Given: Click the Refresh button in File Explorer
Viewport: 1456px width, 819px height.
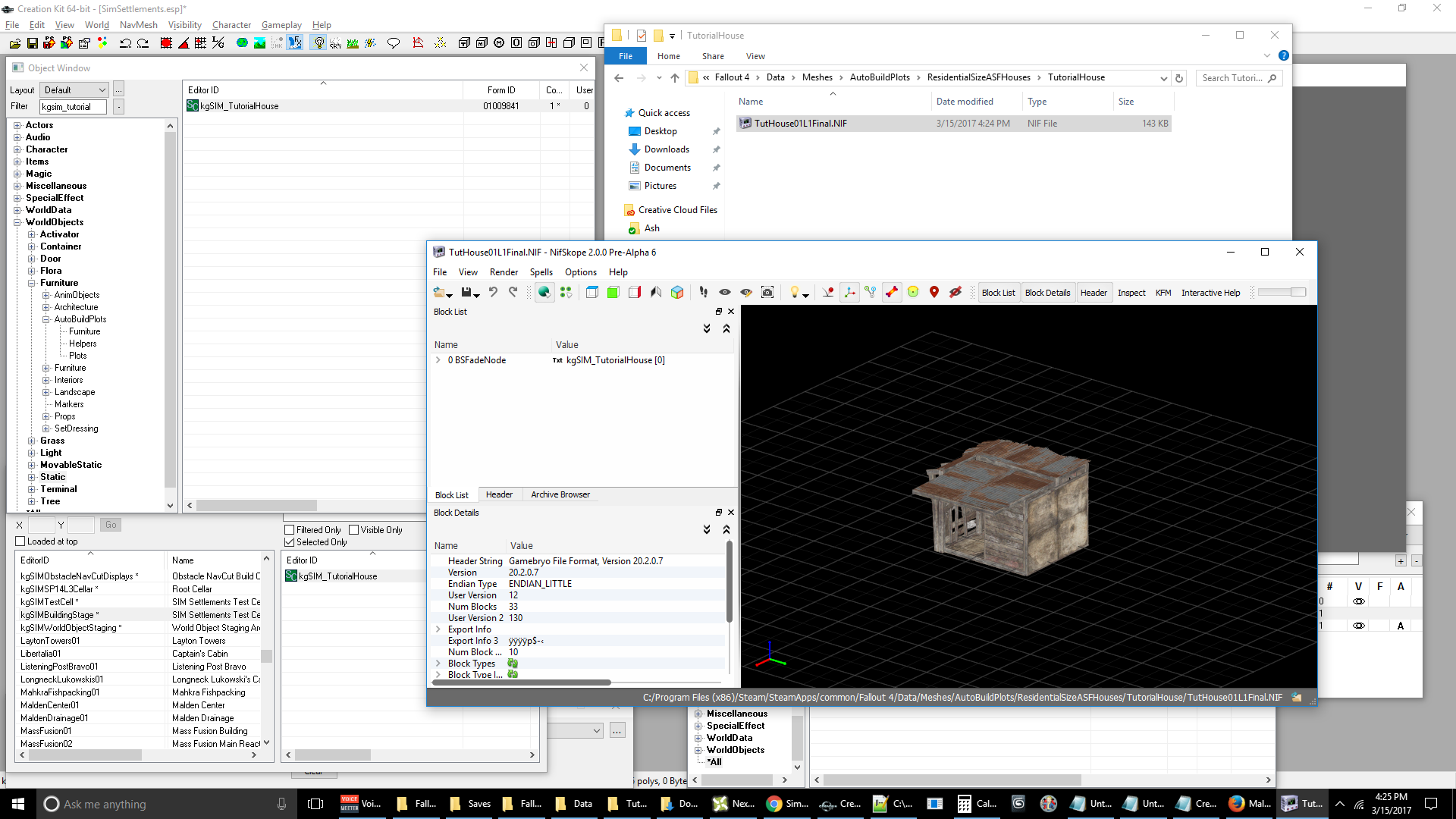Looking at the screenshot, I should coord(1178,78).
